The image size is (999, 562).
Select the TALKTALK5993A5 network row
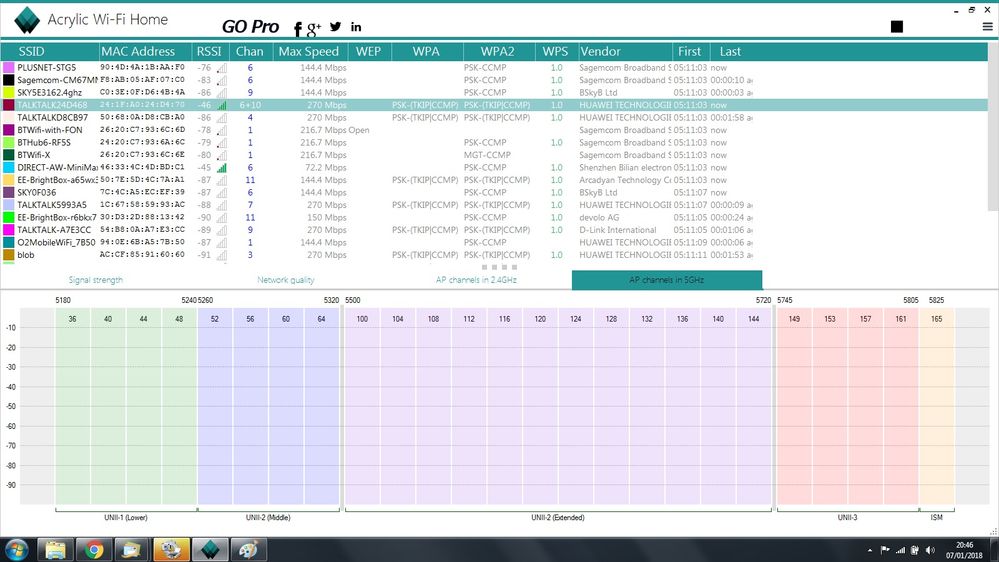click(494, 205)
